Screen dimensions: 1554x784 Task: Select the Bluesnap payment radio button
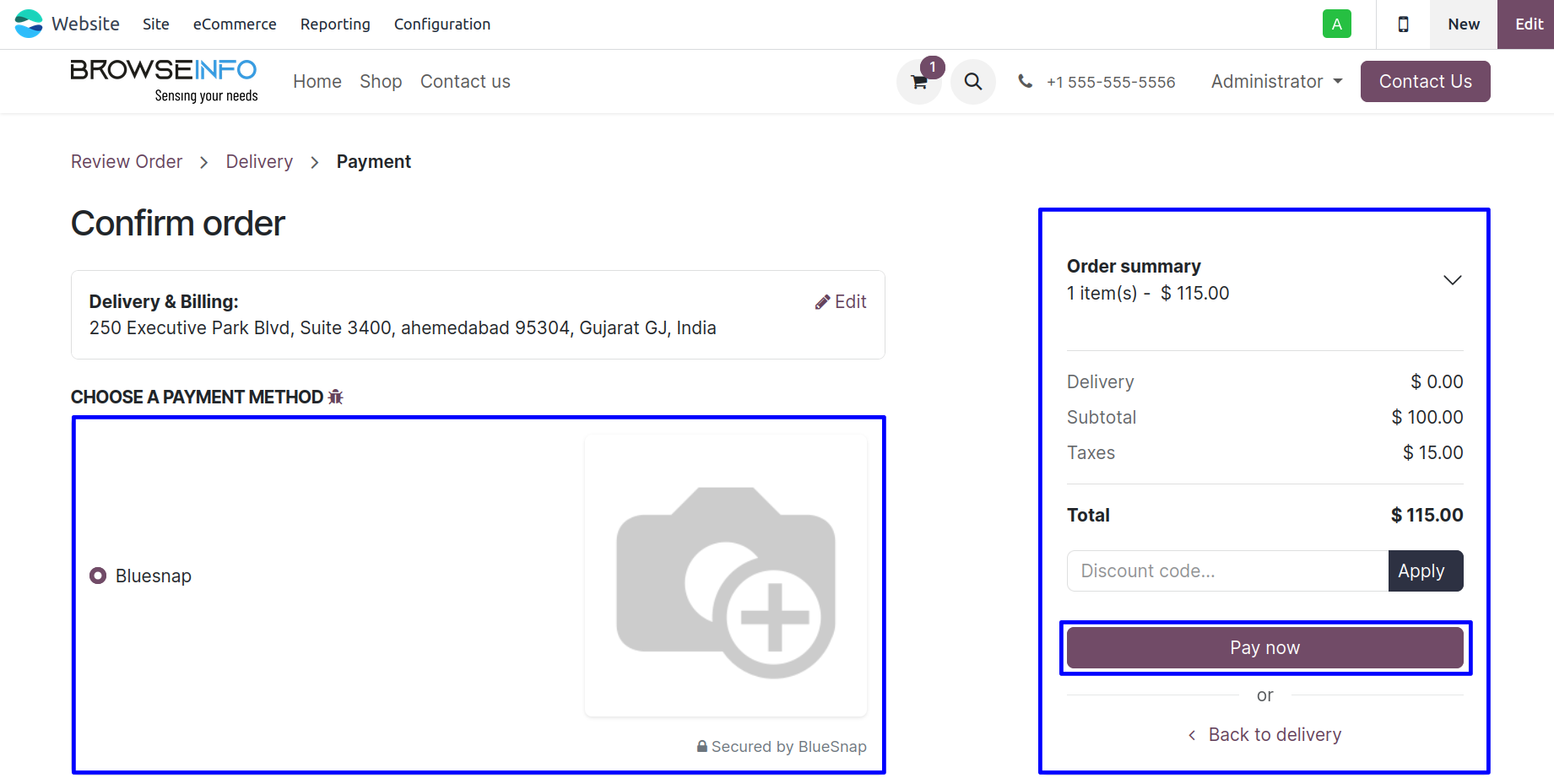98,576
